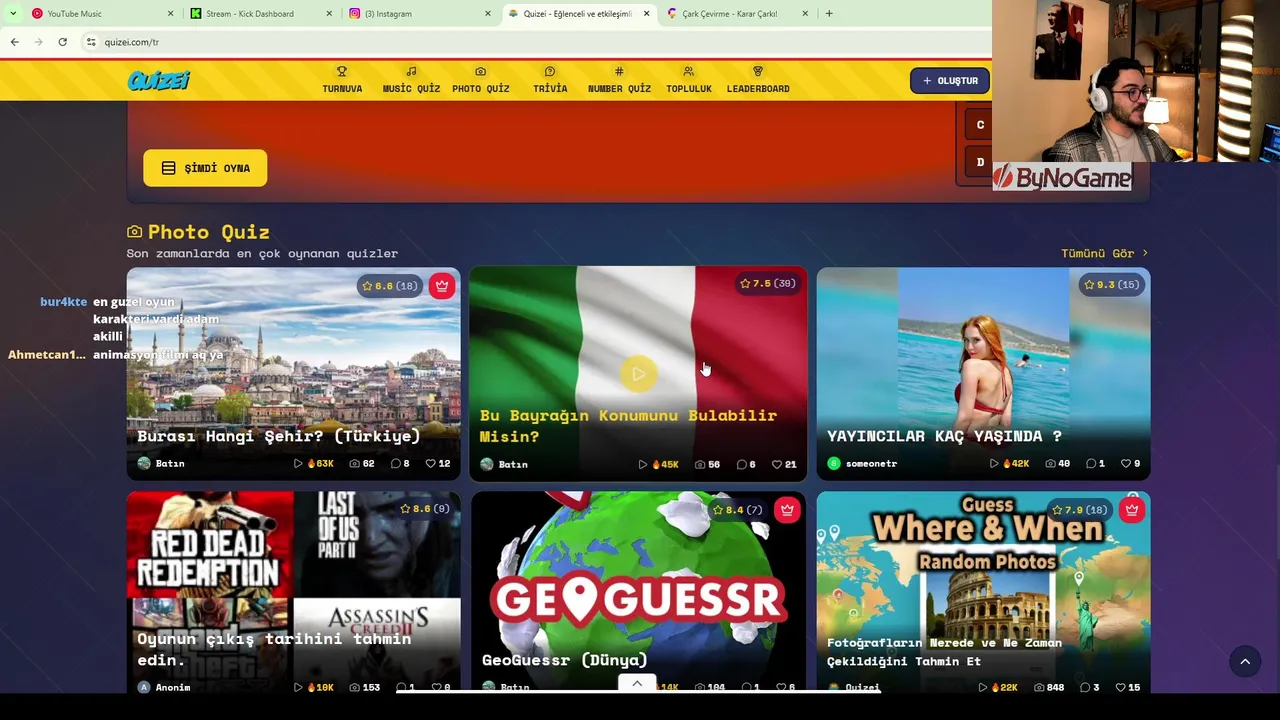Open Bu Bayrağın Konumunu Bulabilir Misin quiz
Screen dimensions: 1280x720
click(638, 373)
